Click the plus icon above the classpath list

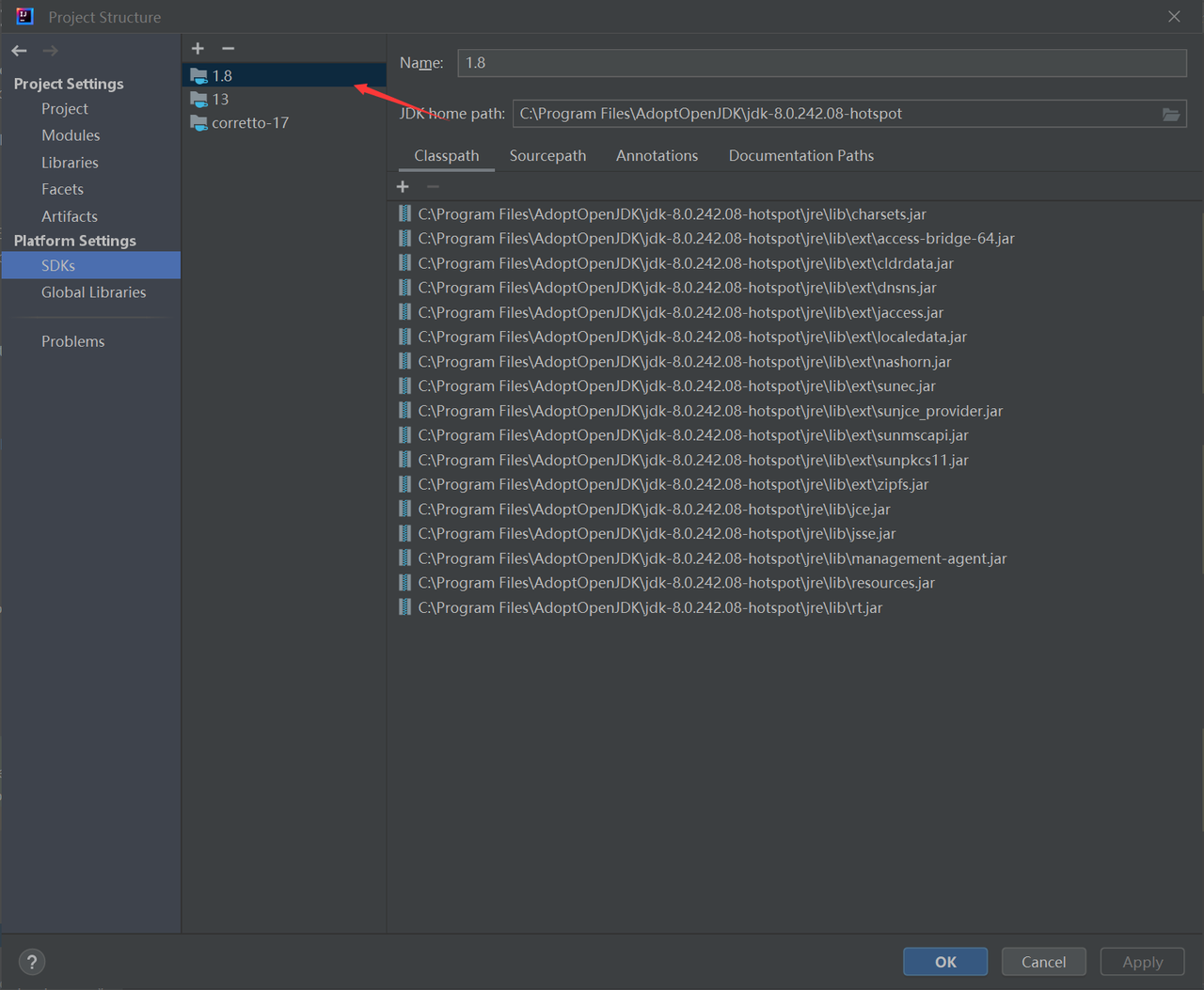point(403,186)
